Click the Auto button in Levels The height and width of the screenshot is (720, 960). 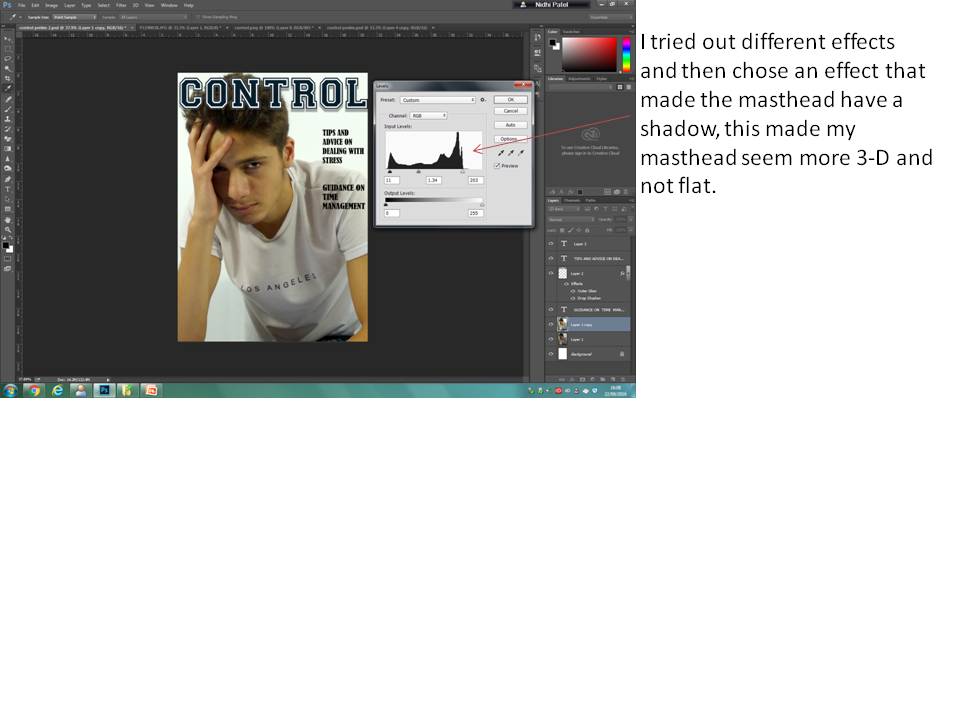511,125
